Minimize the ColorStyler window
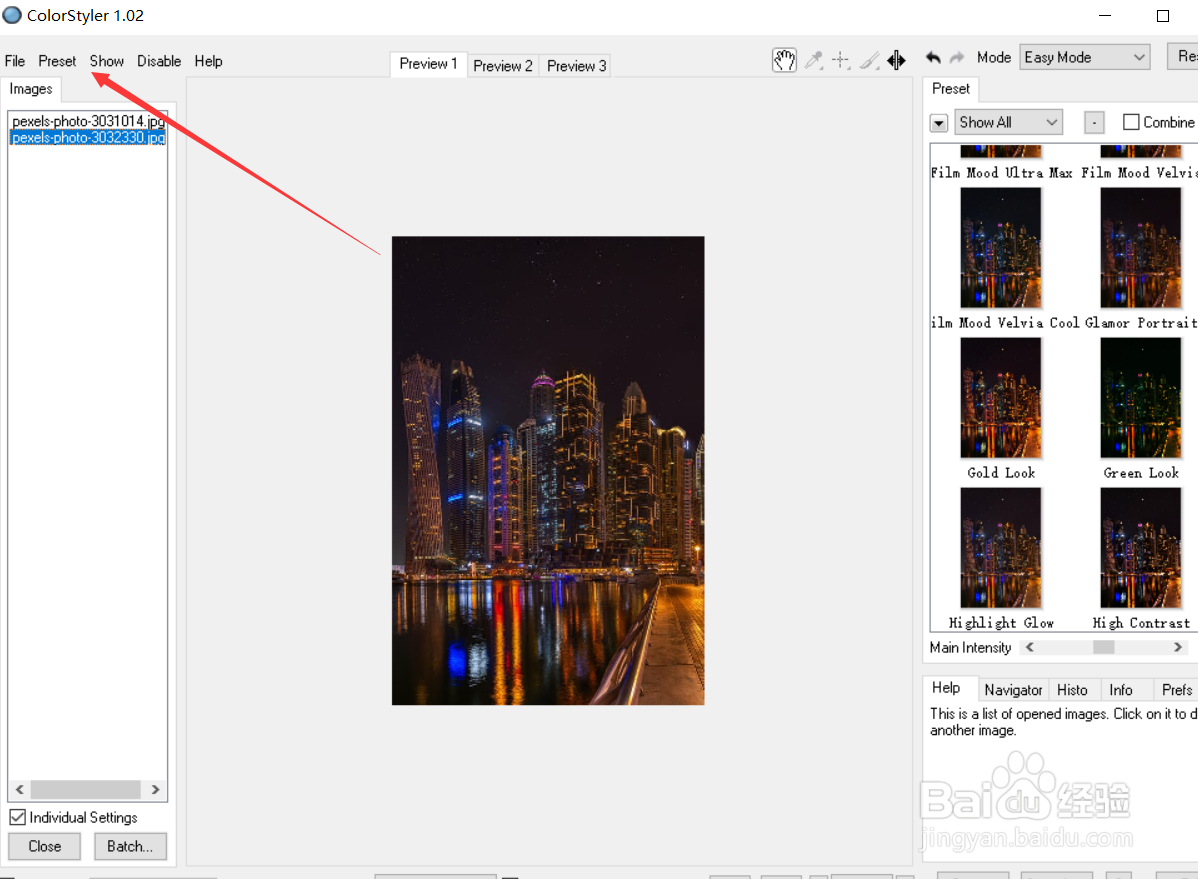 1105,15
